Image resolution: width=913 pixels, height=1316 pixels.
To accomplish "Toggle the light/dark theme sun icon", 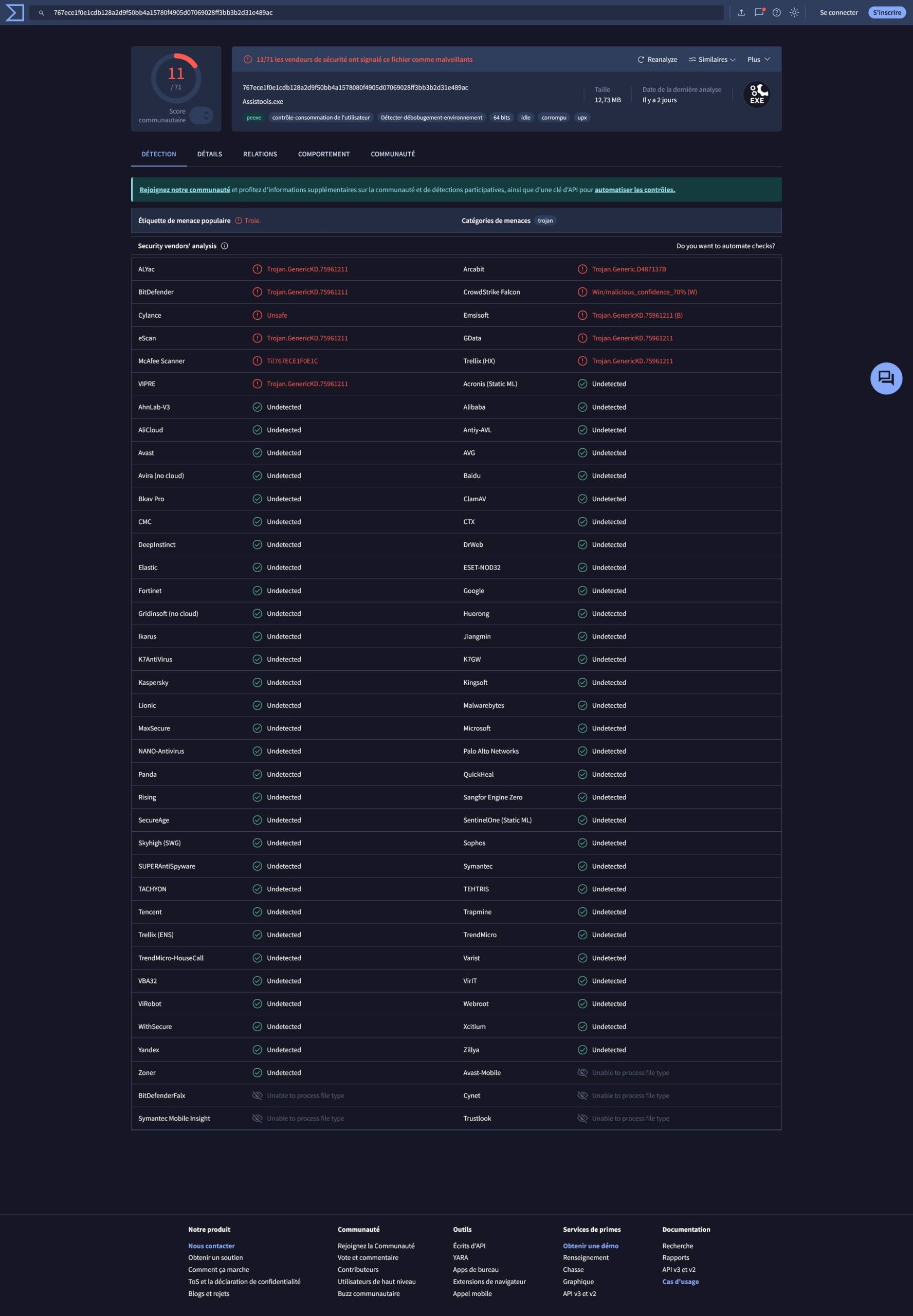I will pos(794,12).
